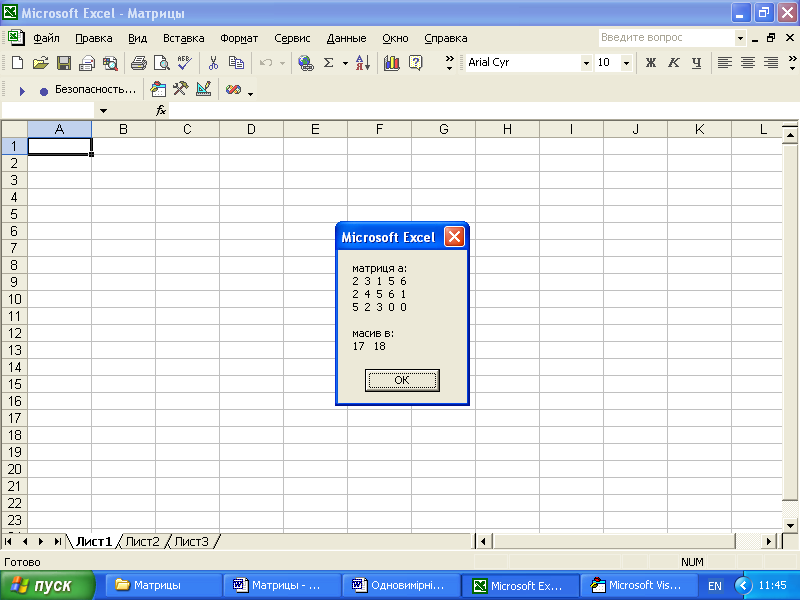
Task: Open the Visual Basic Editor icon
Action: point(158,89)
